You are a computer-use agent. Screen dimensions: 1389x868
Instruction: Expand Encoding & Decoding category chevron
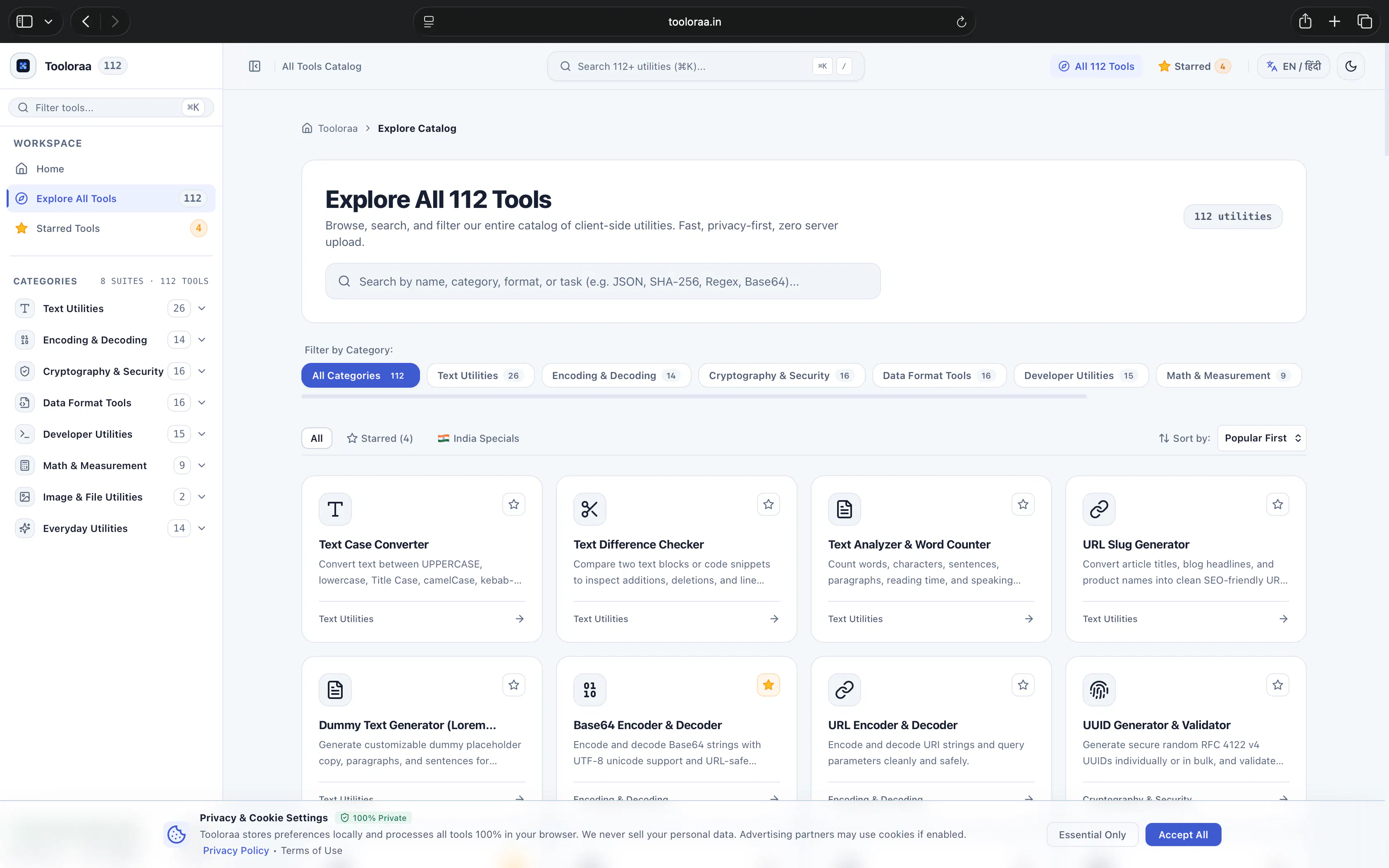coord(202,340)
